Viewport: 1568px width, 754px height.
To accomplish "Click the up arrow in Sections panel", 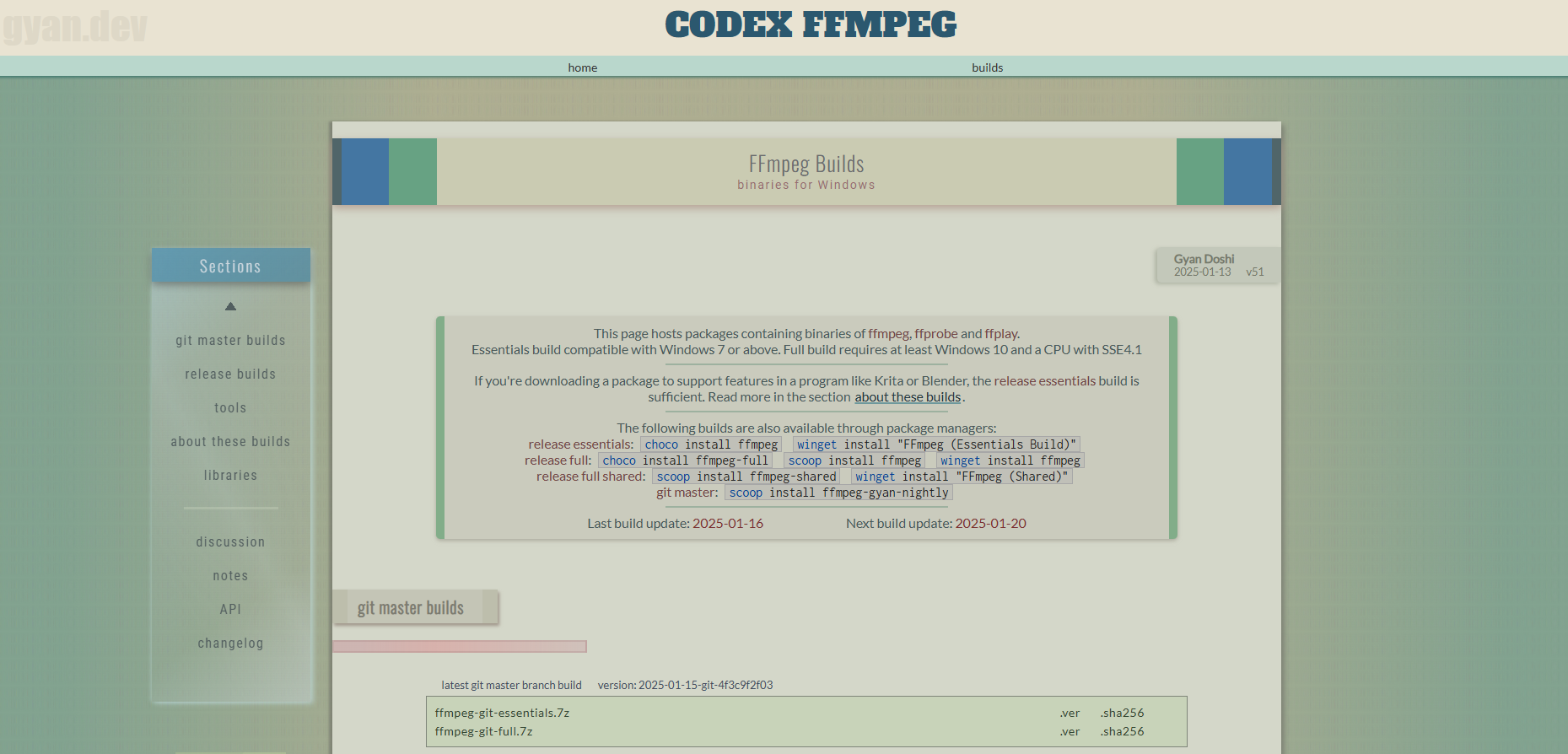I will pyautogui.click(x=230, y=306).
